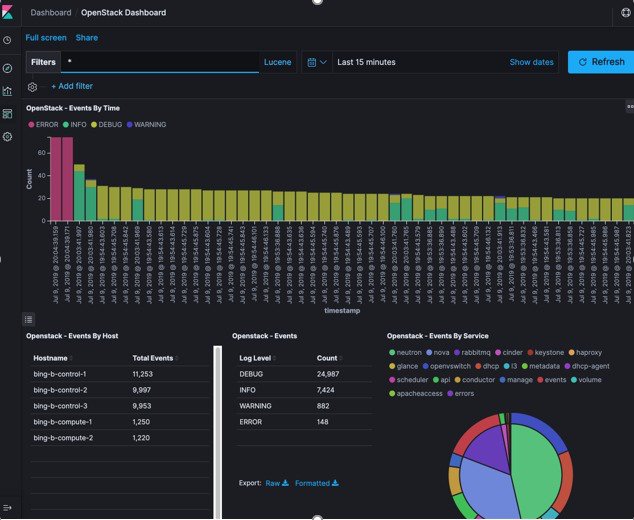Select dhcp-agent legend entry
Image resolution: width=634 pixels, height=520 pixels.
coord(587,366)
